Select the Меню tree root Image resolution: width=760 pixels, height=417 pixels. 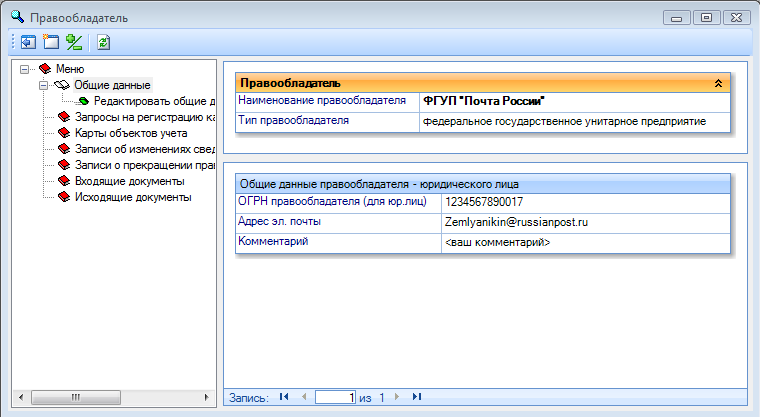pyautogui.click(x=70, y=69)
